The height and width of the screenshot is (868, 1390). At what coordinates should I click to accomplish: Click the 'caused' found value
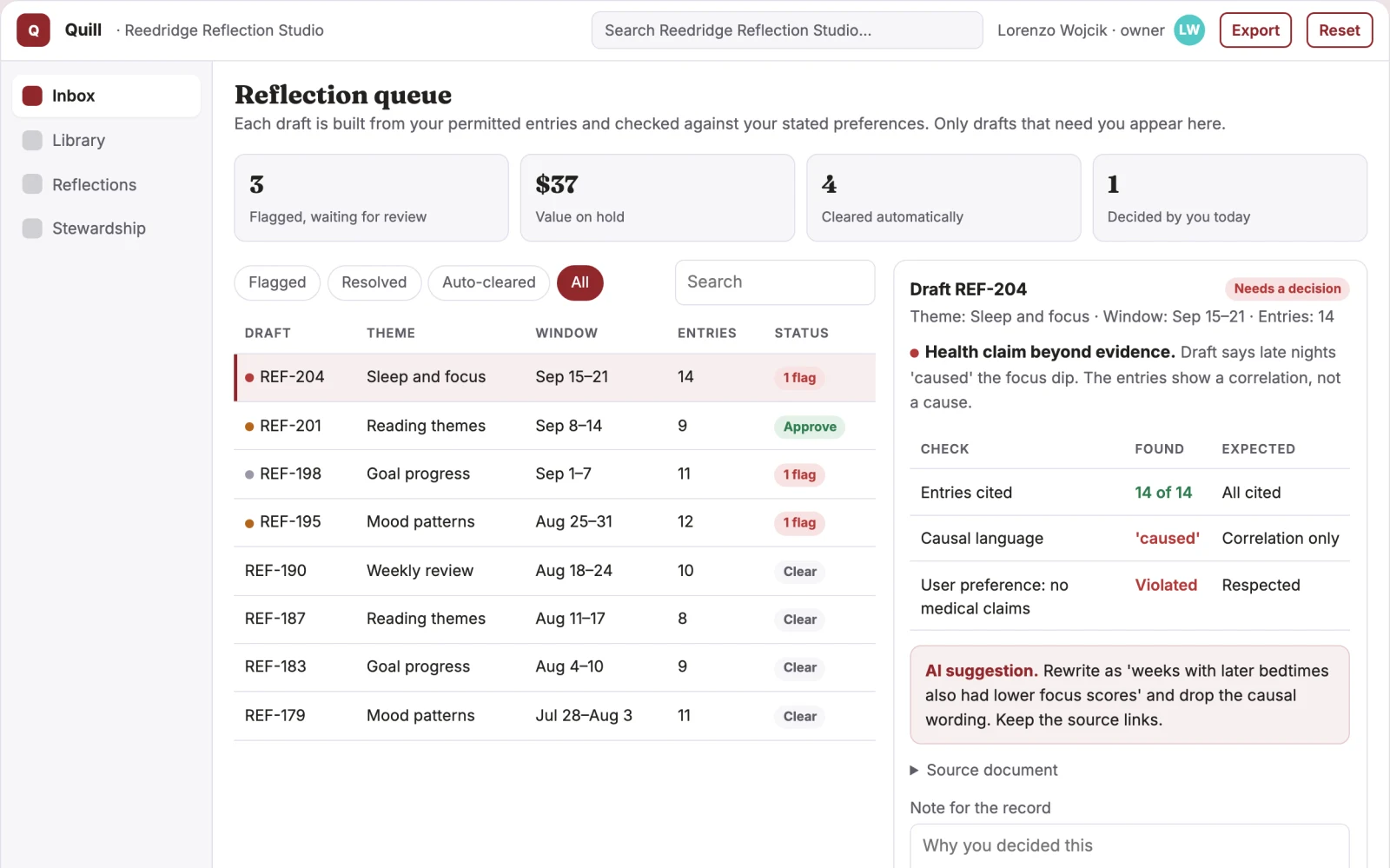[1167, 539]
